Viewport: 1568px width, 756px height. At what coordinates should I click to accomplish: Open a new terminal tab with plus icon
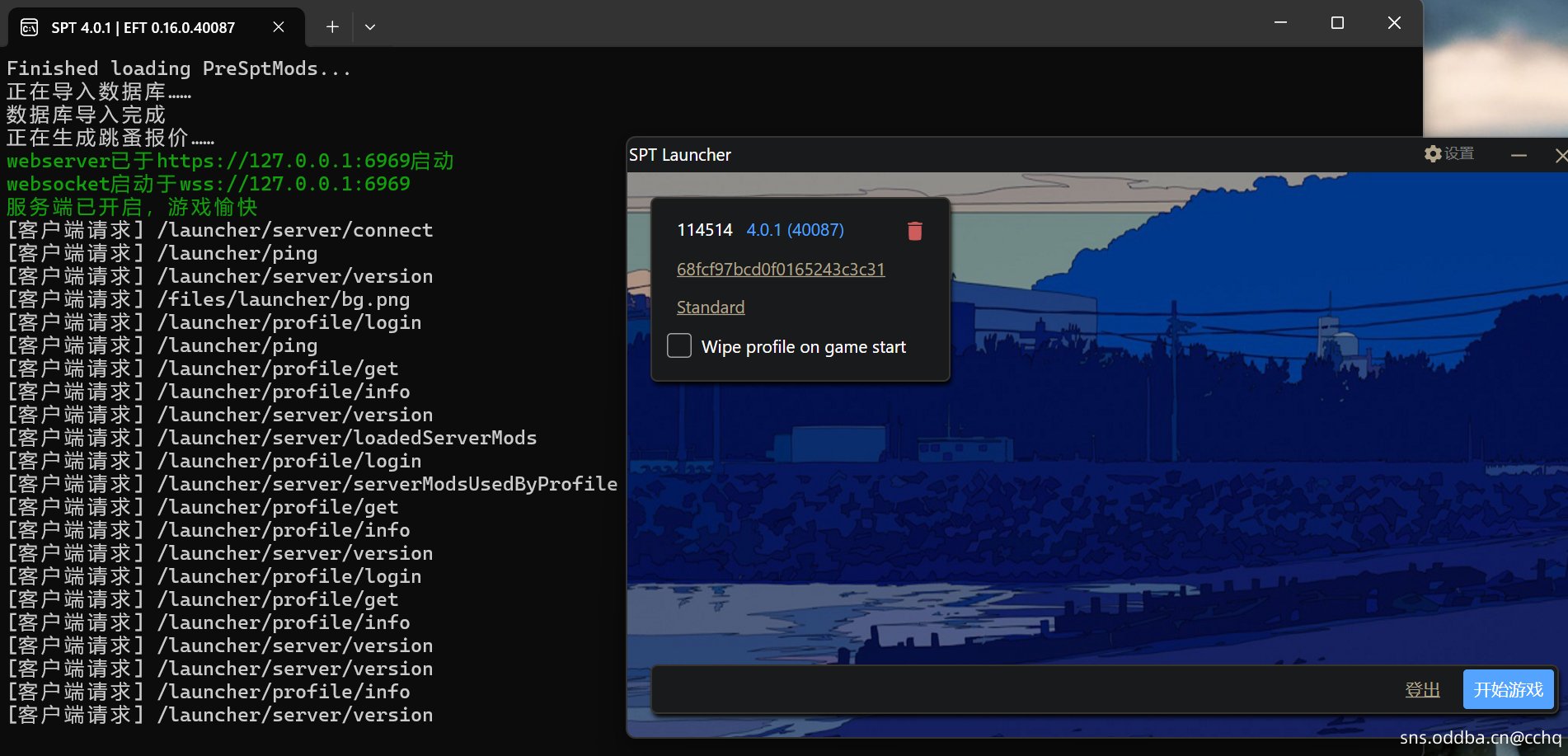332,27
